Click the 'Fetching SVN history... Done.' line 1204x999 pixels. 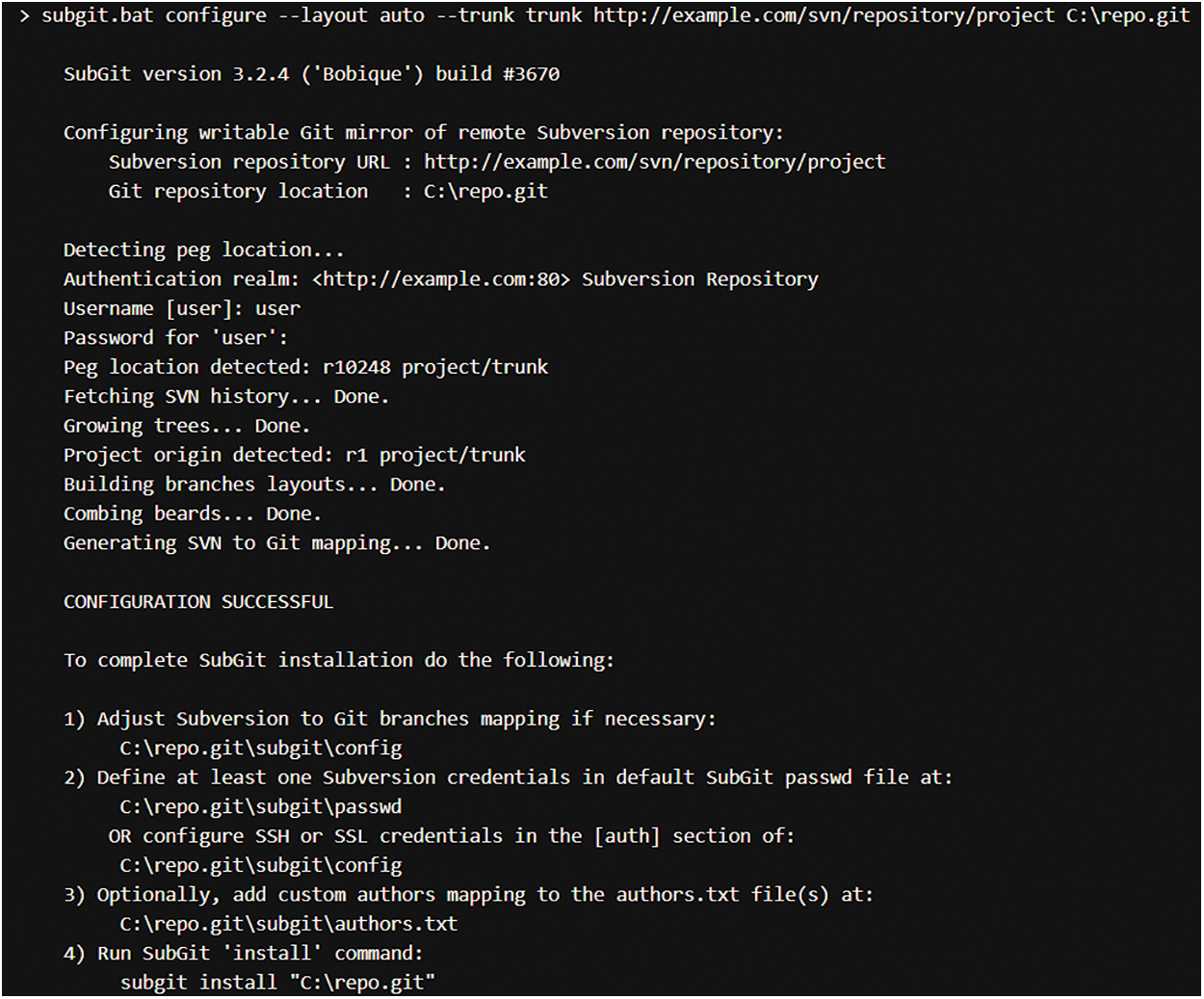[x=226, y=396]
